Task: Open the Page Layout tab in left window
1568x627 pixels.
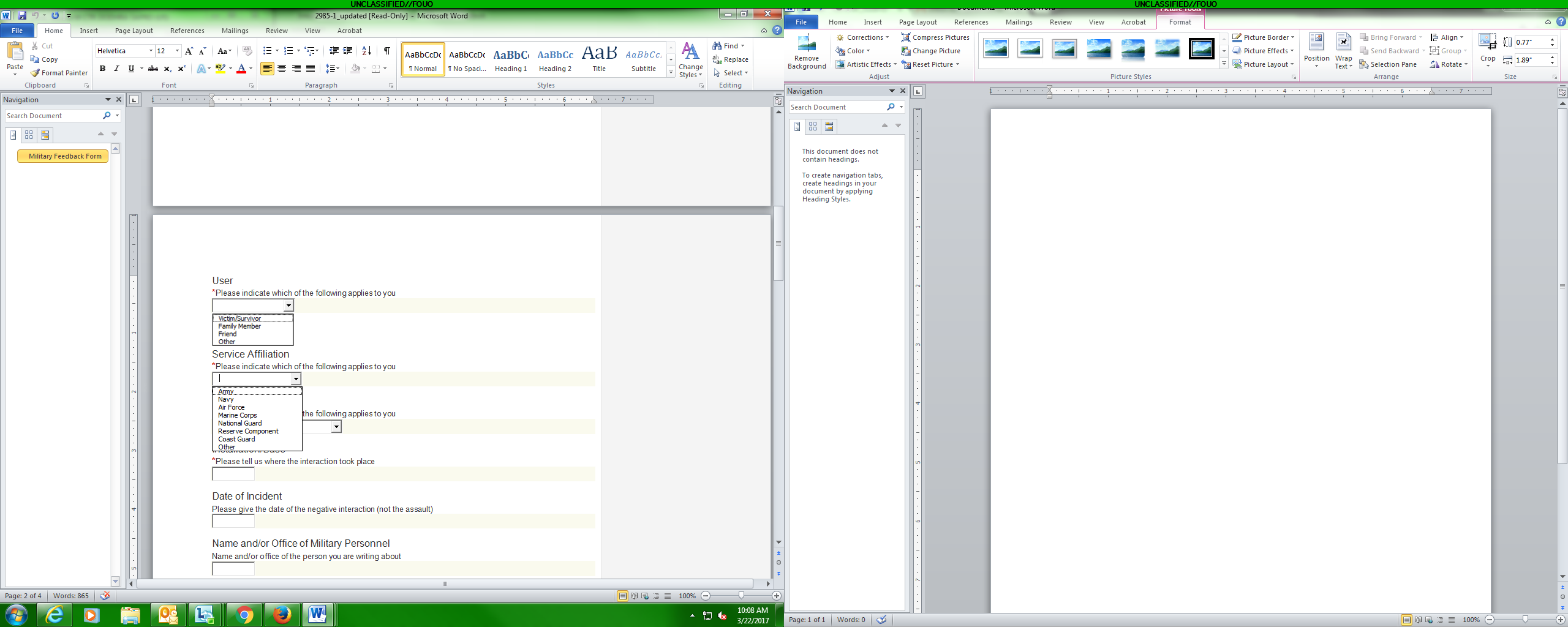Action: click(134, 31)
